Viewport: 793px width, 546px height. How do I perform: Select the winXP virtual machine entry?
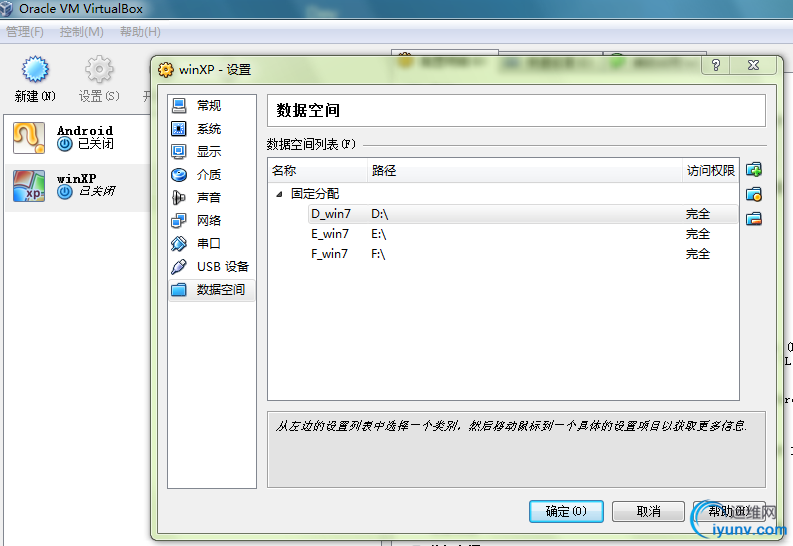(77, 186)
